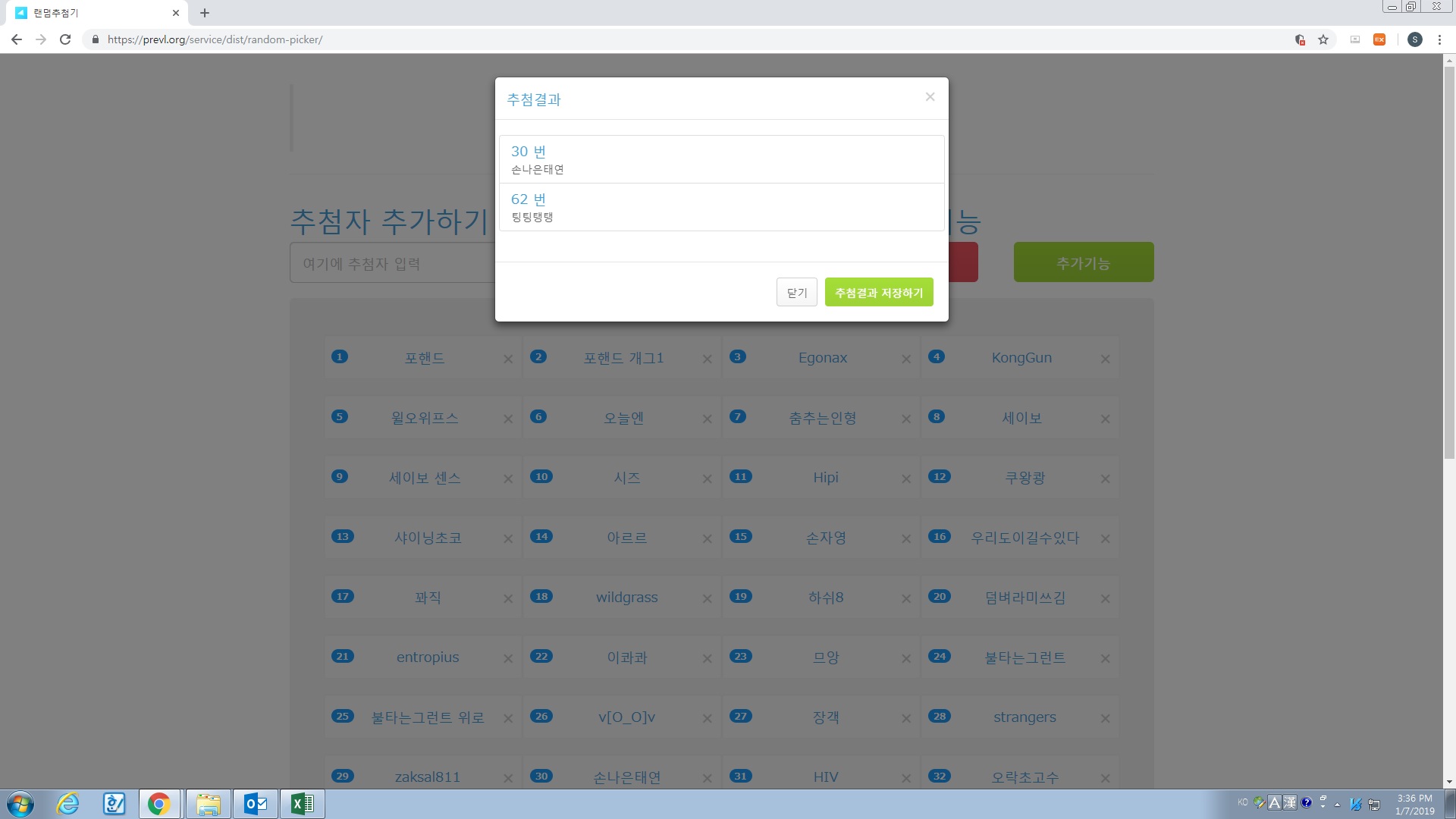
Task: Click the 랜덤추첨기 browser tab
Action: [91, 13]
